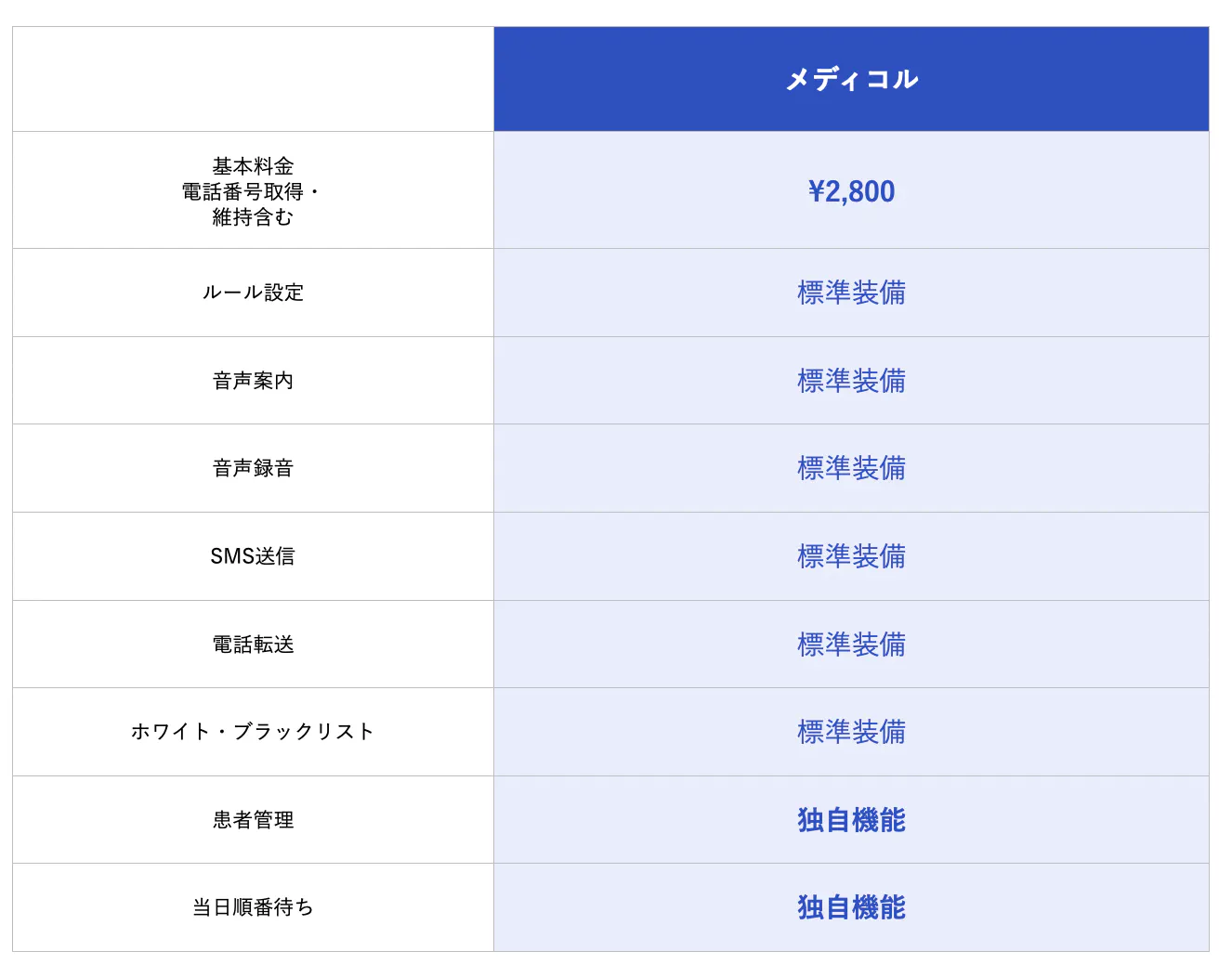Click 独自機能 in the 当日順番待ち row
1232x977 pixels.
pos(851,907)
